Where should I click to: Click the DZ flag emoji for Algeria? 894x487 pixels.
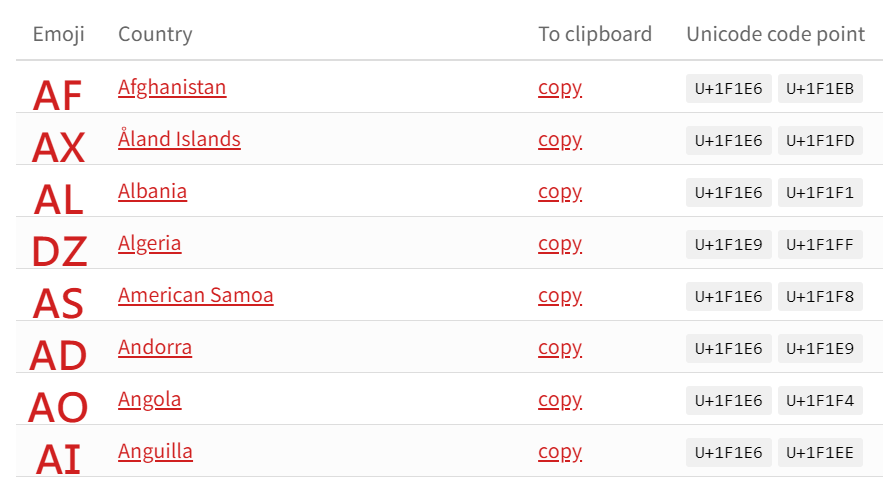point(59,251)
